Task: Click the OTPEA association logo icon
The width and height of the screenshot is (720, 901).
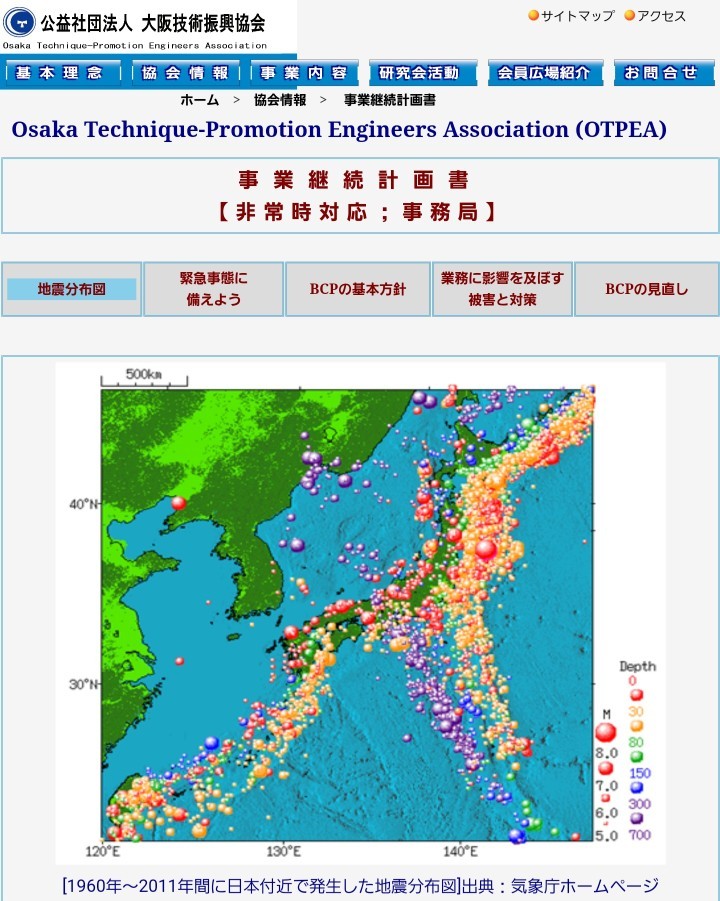Action: coord(20,21)
